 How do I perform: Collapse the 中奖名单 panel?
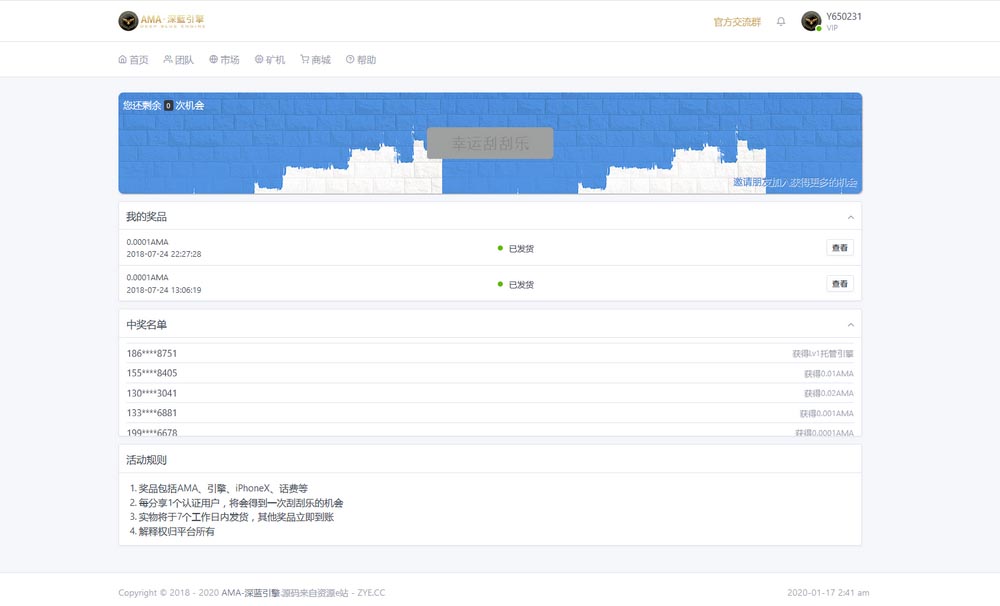pyautogui.click(x=851, y=325)
